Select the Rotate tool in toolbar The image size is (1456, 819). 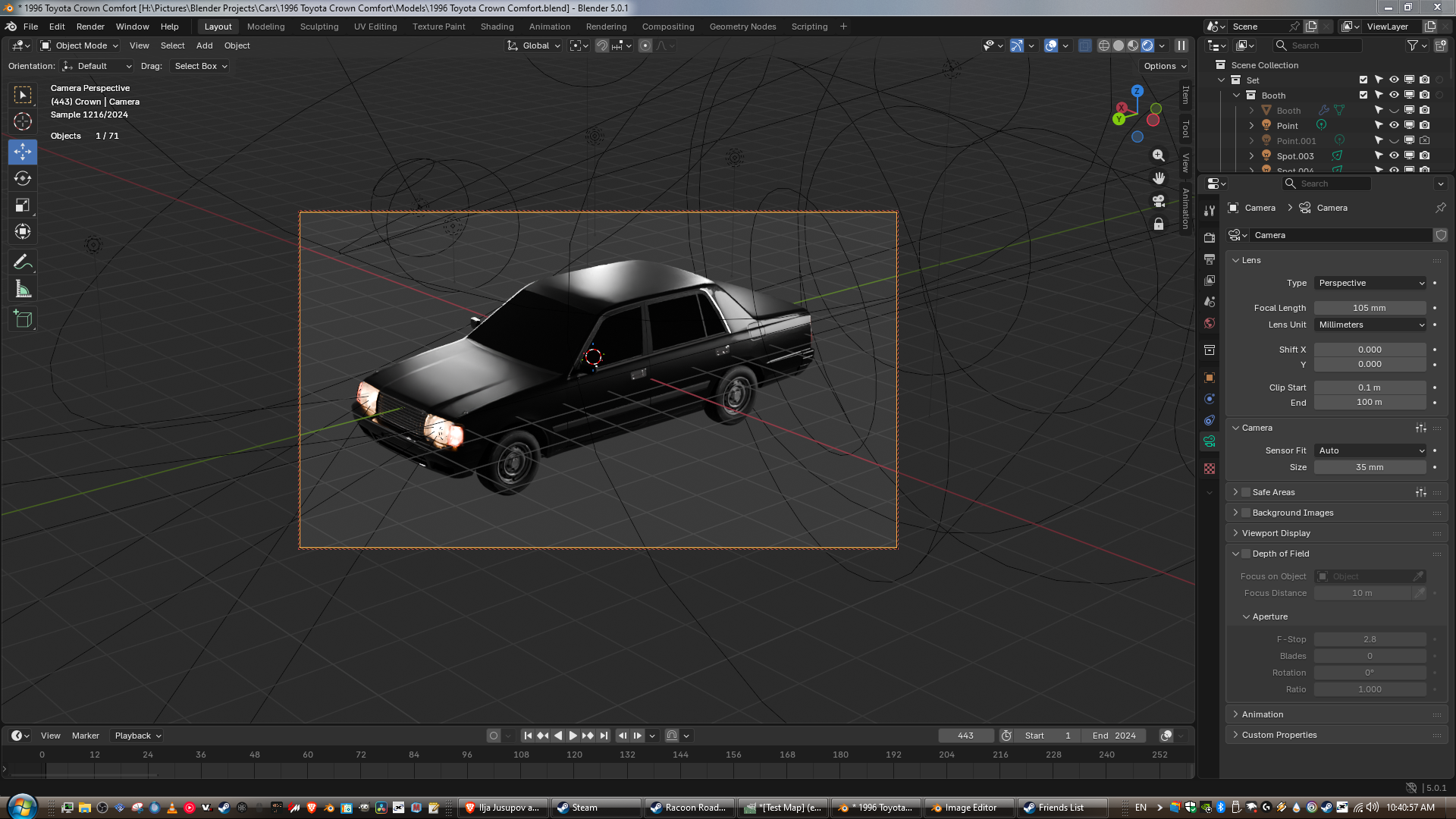pos(23,179)
